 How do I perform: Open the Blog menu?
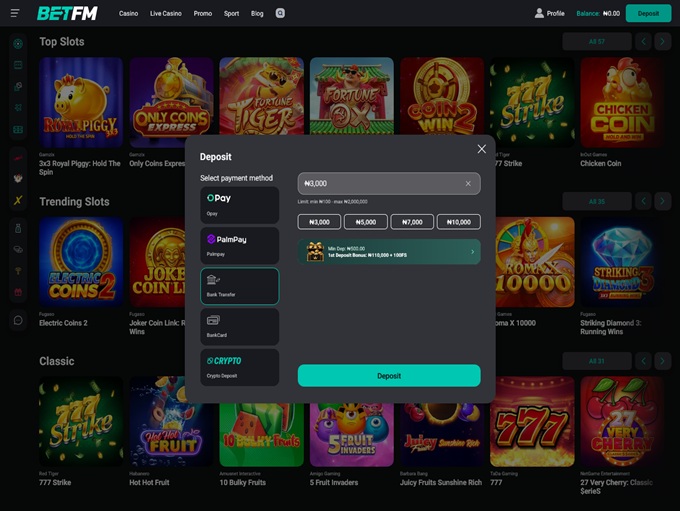(x=257, y=13)
